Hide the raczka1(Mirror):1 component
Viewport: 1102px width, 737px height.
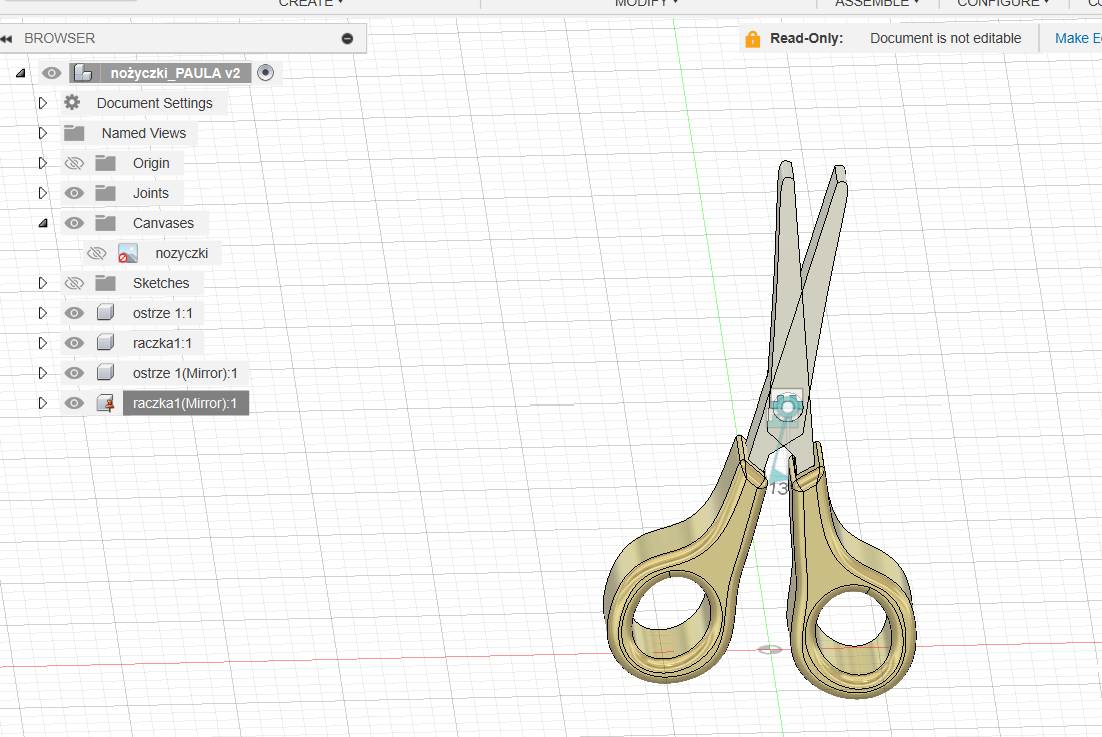tap(74, 403)
